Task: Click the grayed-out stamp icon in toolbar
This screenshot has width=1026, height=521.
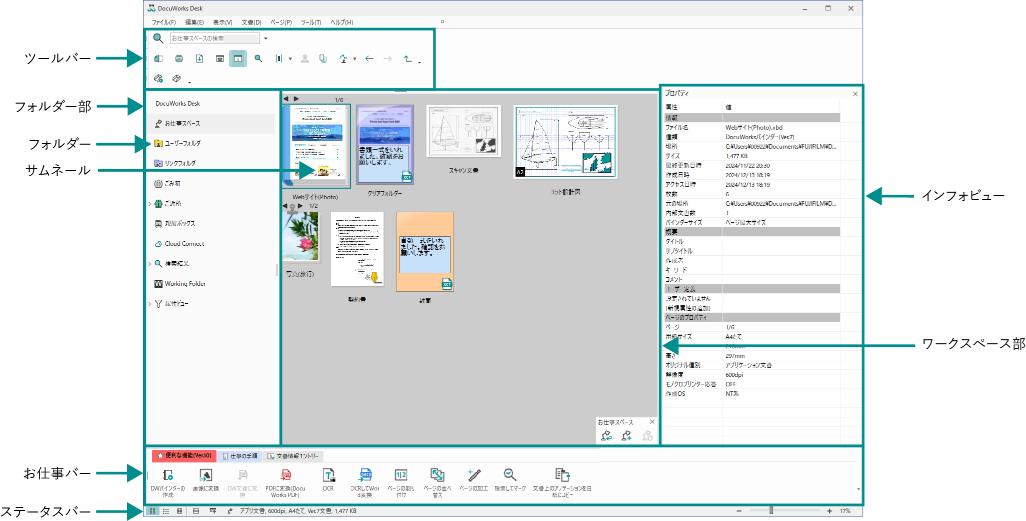Action: pyautogui.click(x=304, y=59)
